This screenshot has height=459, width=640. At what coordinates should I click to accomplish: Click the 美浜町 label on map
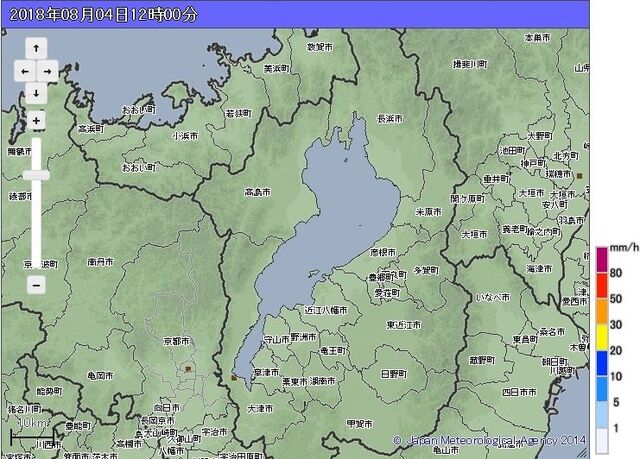coord(277,69)
